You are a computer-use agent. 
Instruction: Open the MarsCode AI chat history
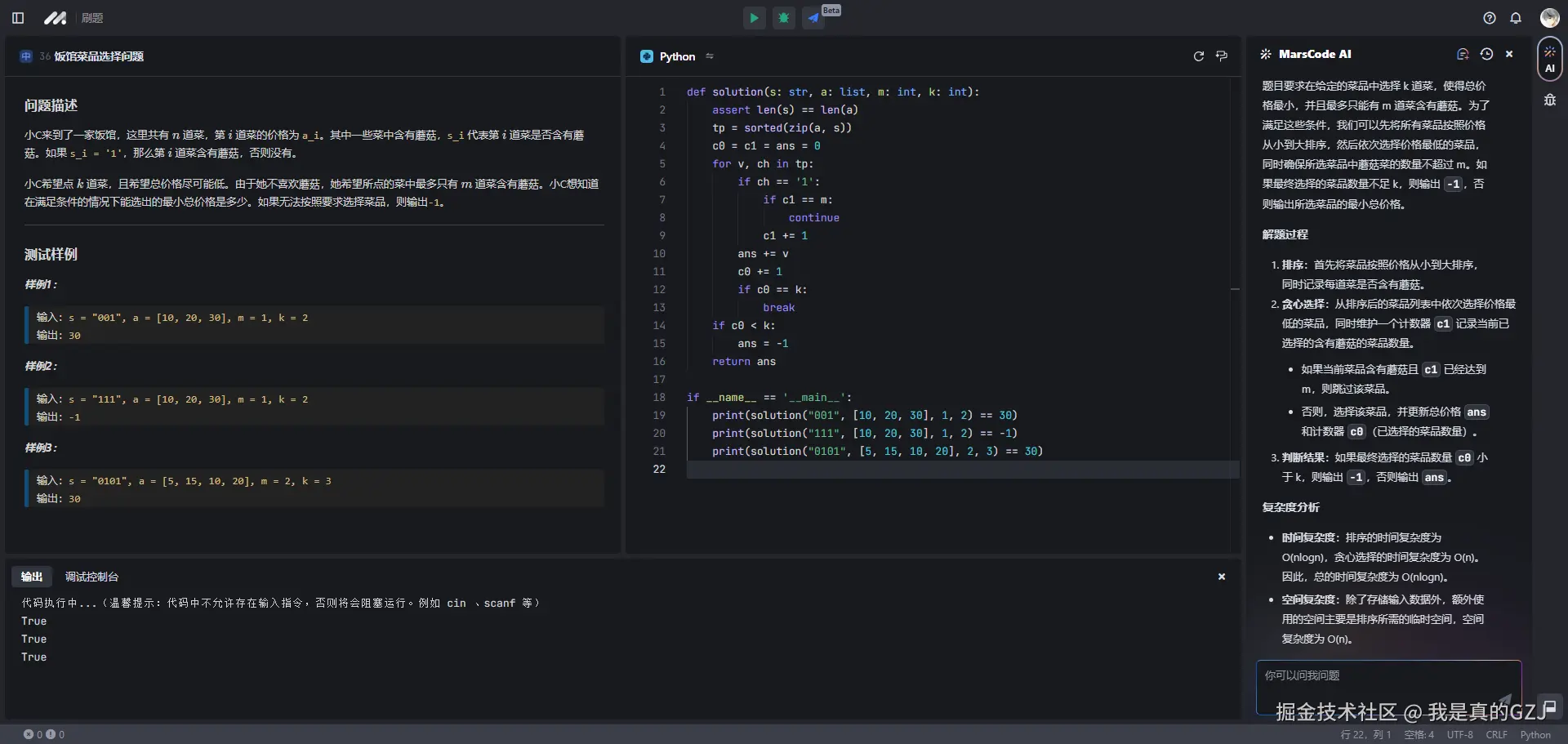pyautogui.click(x=1486, y=54)
